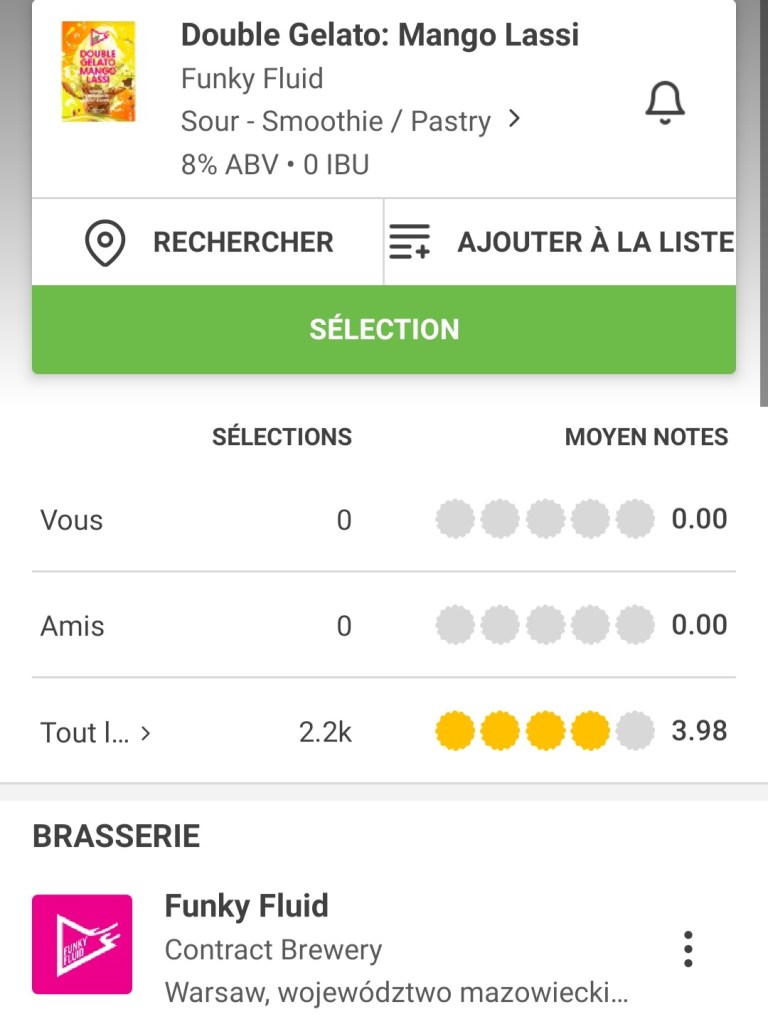Select the Amis row label
The image size is (768, 1024).
click(x=72, y=626)
